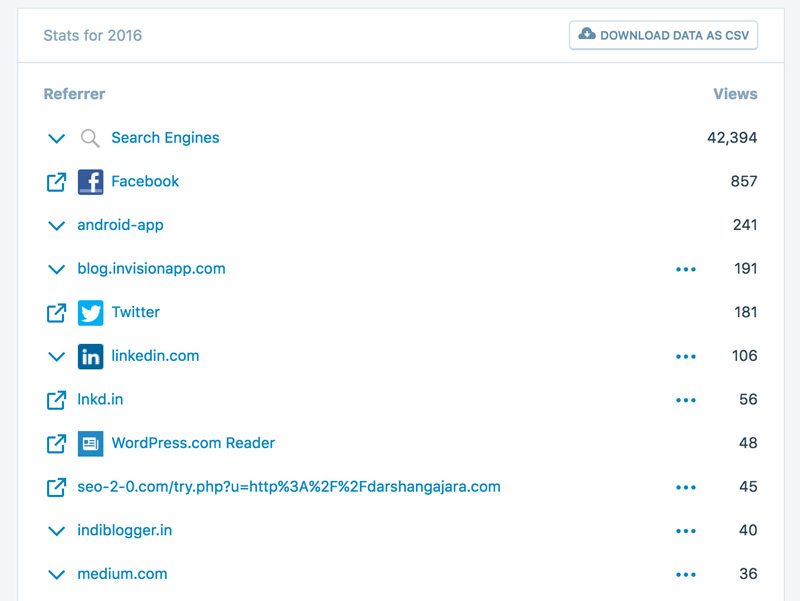The height and width of the screenshot is (601, 800).
Task: Click Download Data as CSV button
Action: 664,35
